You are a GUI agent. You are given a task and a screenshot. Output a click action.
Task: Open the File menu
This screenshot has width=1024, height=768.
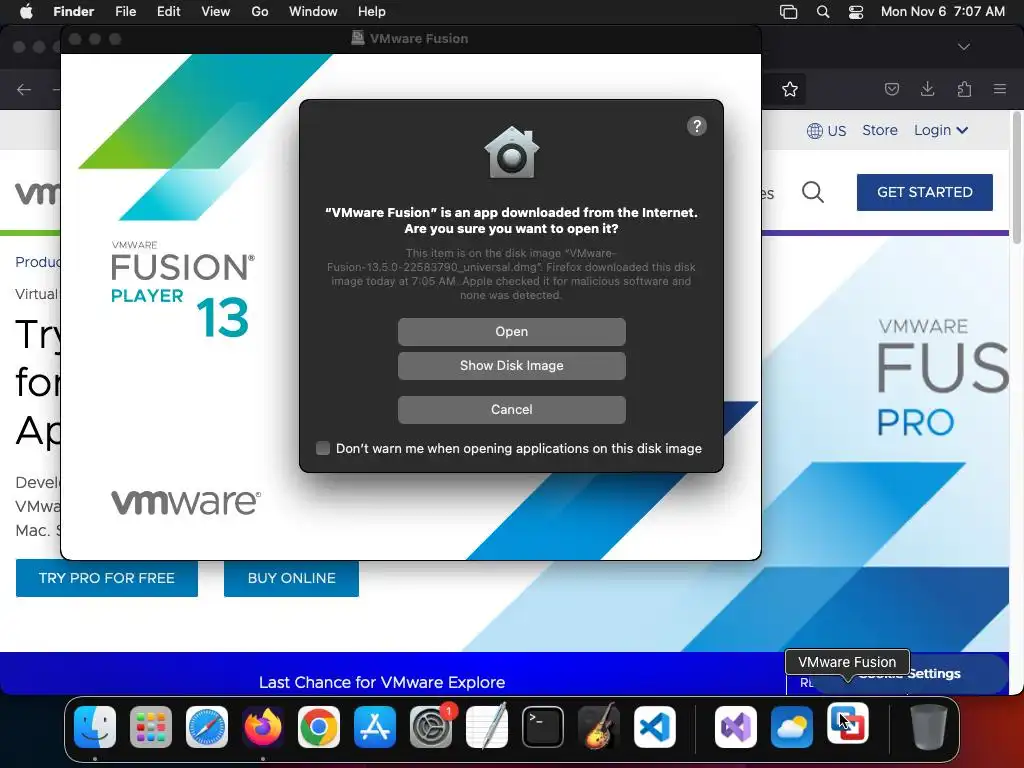[x=125, y=12]
